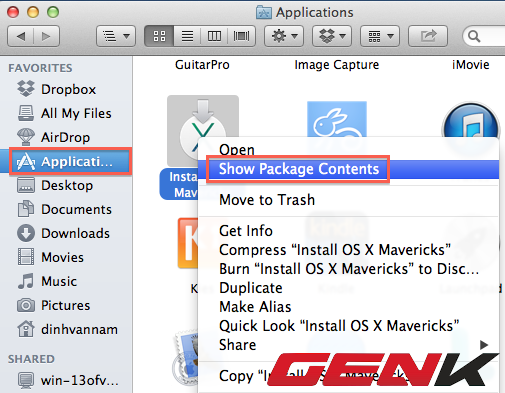Choose Make Alias from context menu
Screen dimensions: 505x393
348,307
